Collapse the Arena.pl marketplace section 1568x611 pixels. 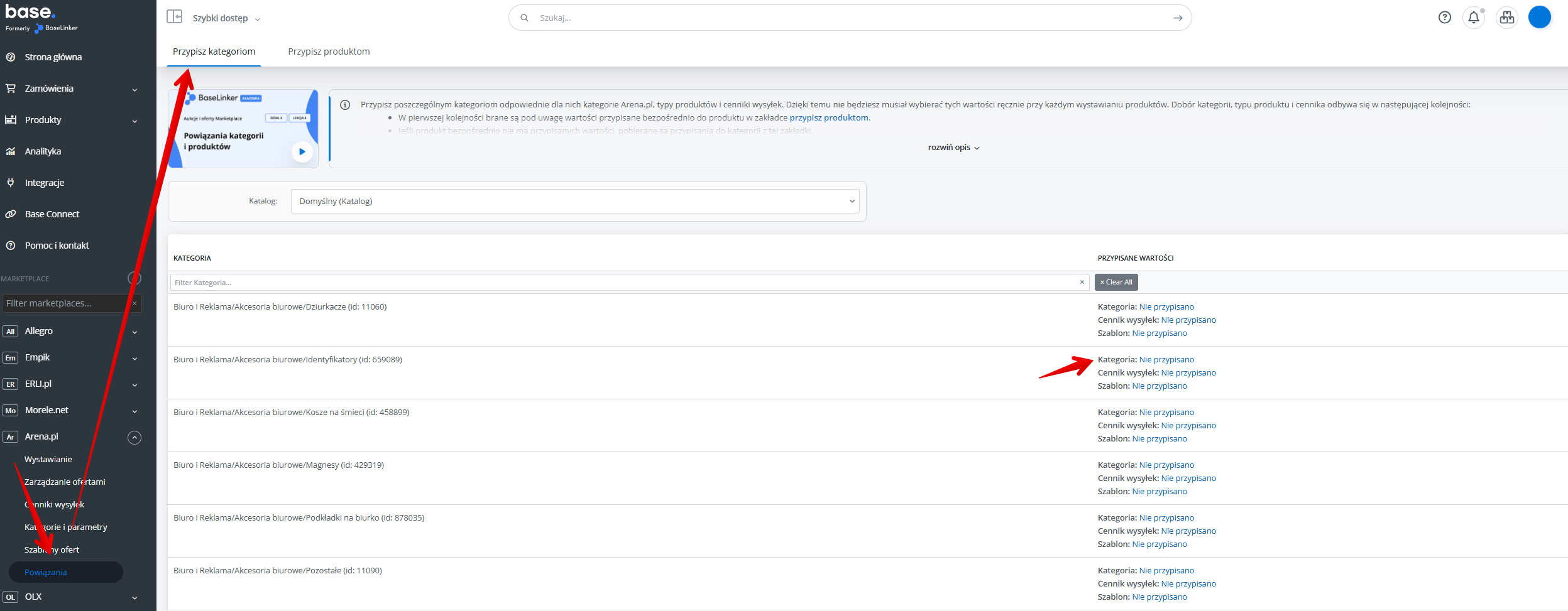coord(134,438)
